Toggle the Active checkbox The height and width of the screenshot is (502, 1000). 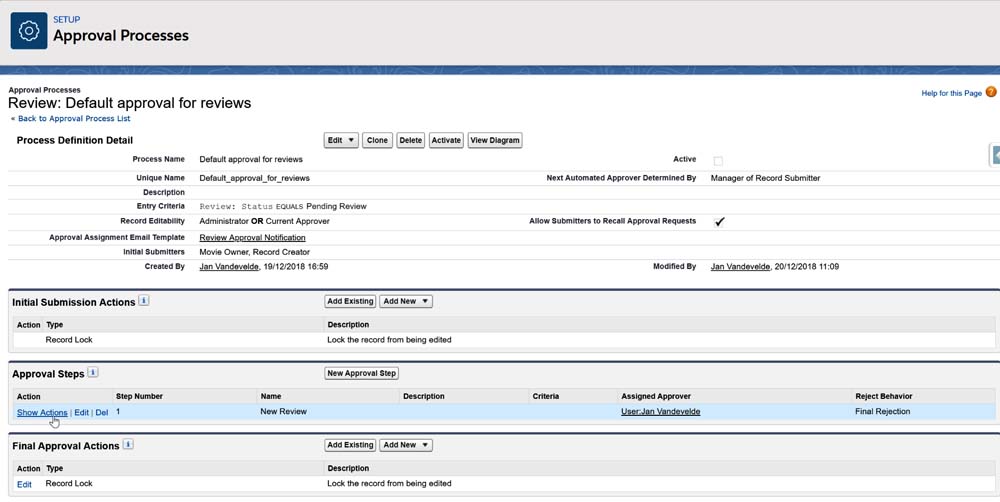click(718, 160)
